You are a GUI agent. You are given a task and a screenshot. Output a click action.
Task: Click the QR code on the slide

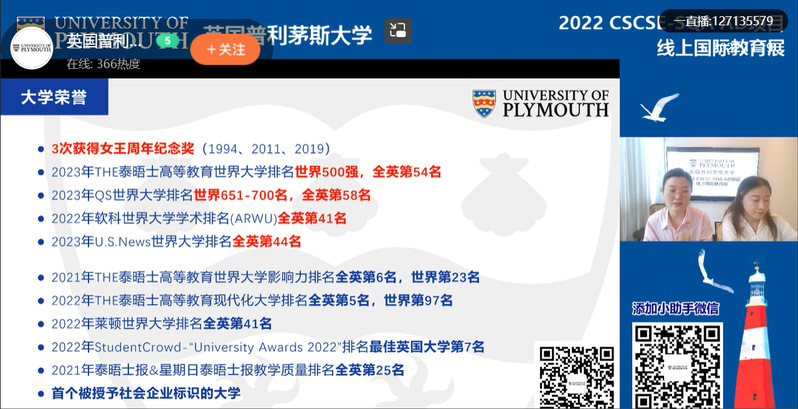click(x=575, y=374)
